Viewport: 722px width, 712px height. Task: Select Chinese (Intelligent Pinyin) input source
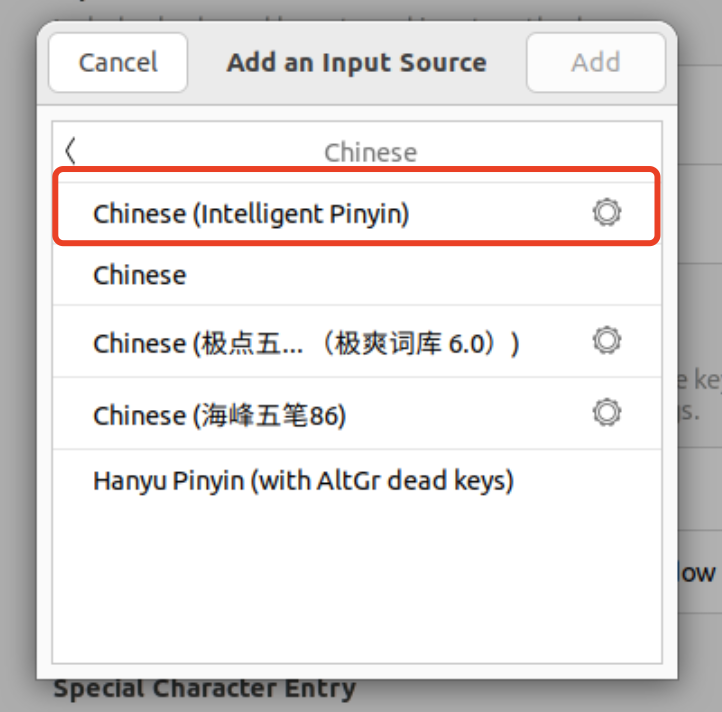[251, 214]
